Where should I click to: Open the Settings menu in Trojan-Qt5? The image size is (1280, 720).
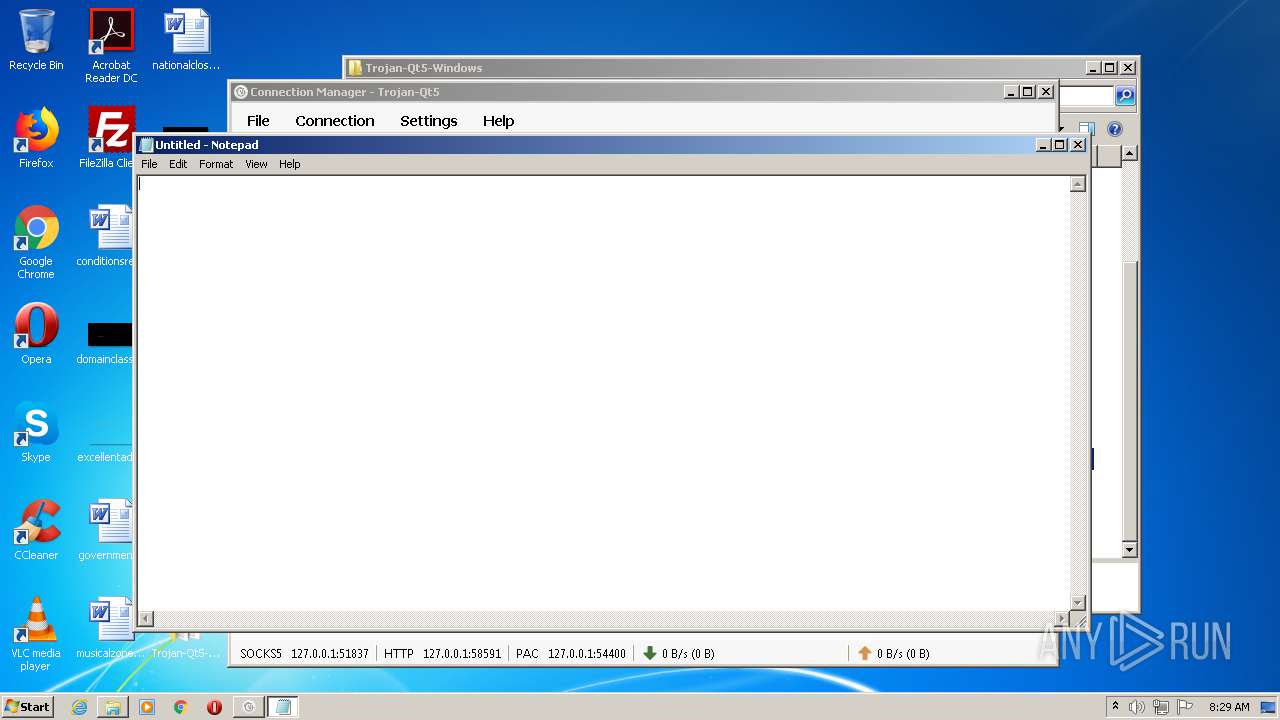[x=429, y=121]
